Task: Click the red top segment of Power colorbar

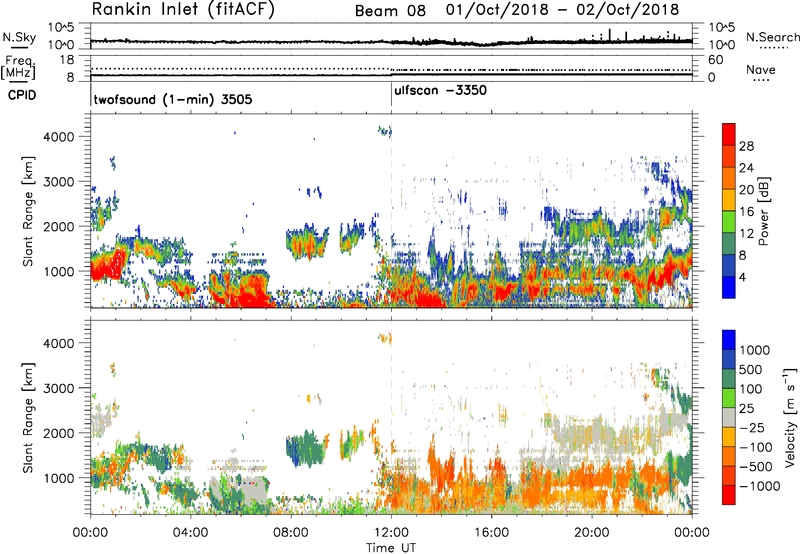Action: (x=729, y=135)
